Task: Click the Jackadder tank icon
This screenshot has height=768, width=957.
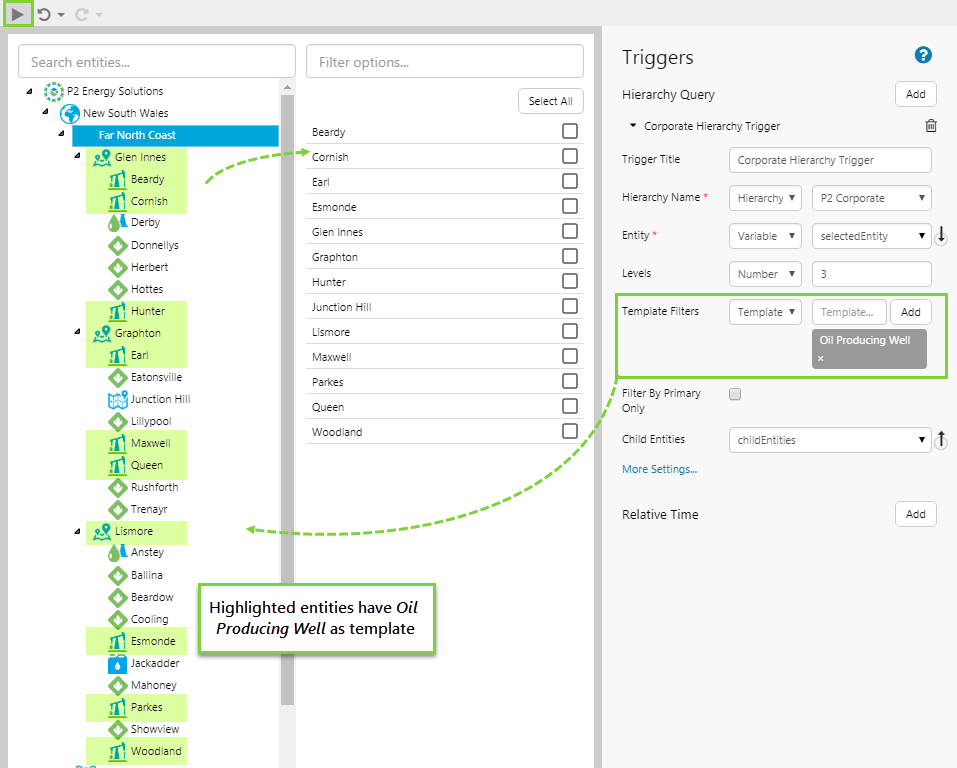Action: point(117,664)
